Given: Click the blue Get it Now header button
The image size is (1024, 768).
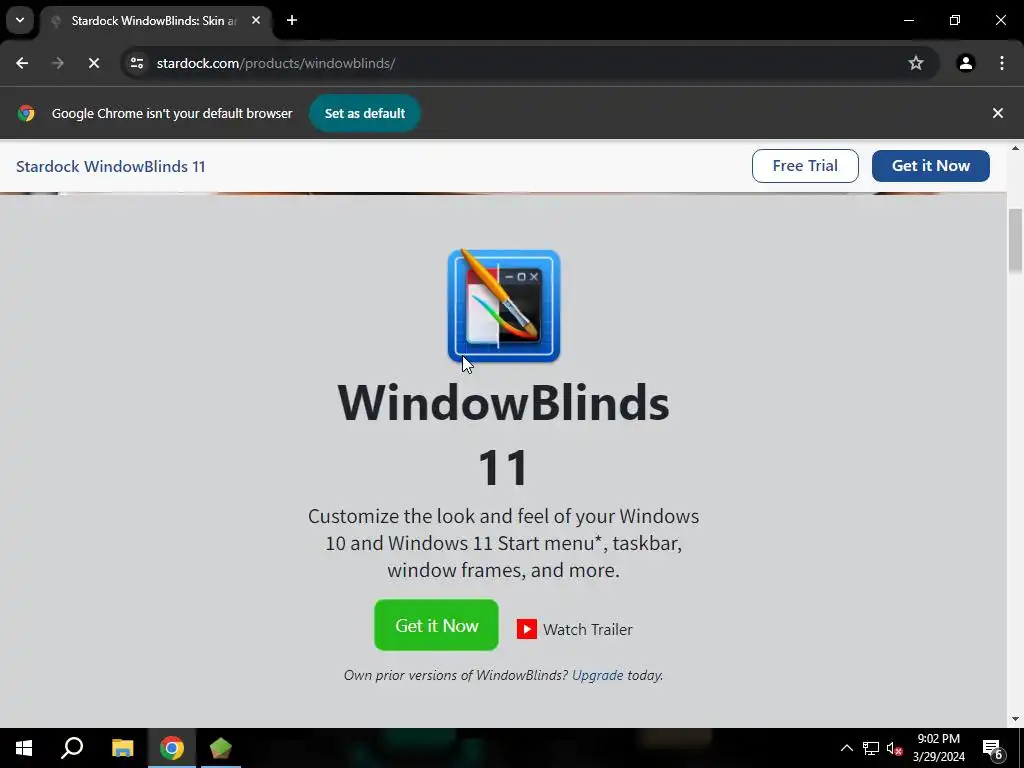Looking at the screenshot, I should (x=931, y=166).
